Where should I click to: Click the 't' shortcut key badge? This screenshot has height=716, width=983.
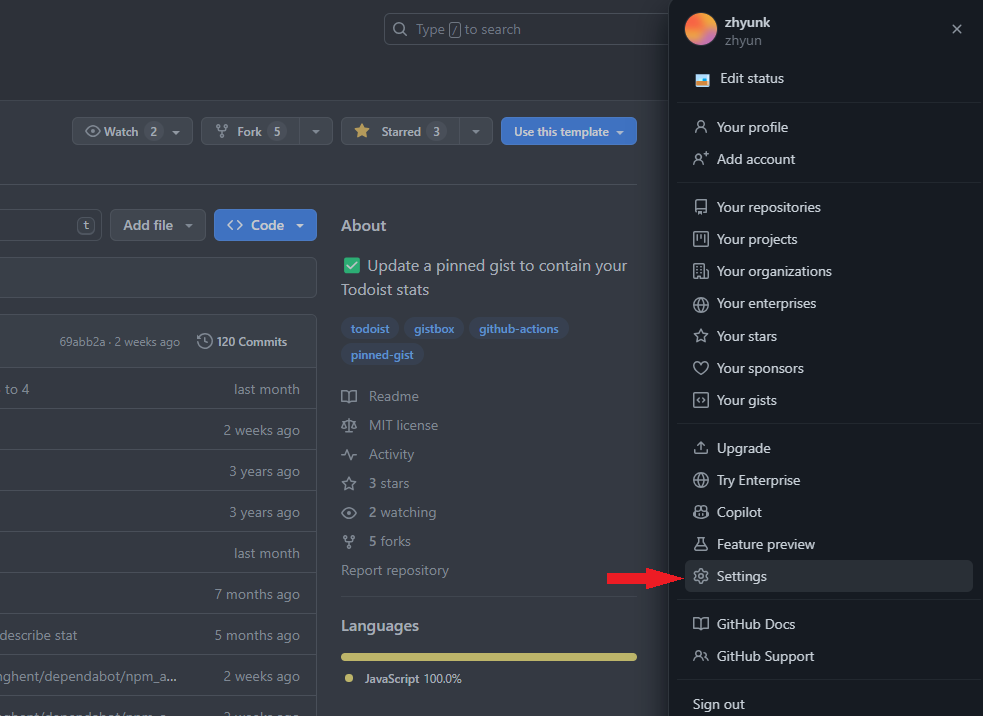click(86, 226)
